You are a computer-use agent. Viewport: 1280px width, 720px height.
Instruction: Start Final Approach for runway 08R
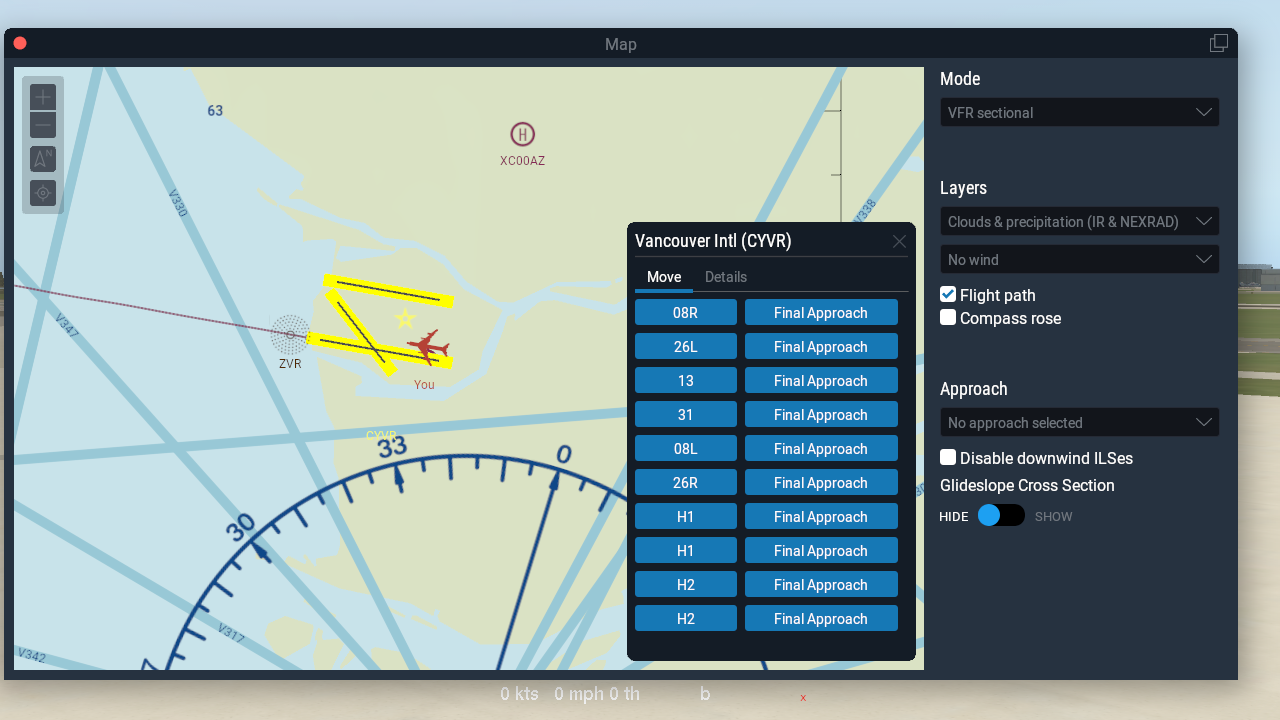(821, 312)
